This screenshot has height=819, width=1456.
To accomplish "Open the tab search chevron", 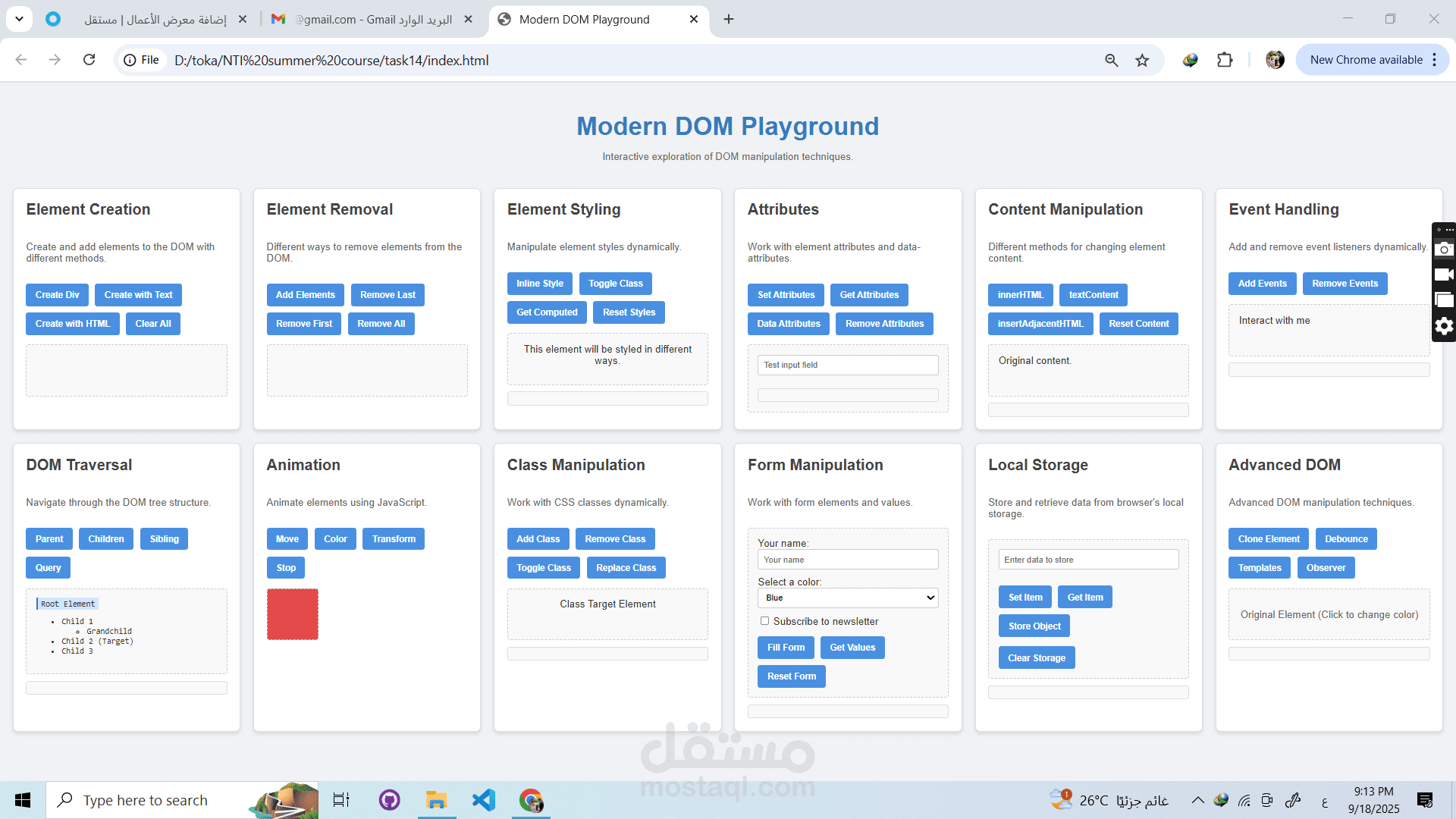I will point(19,19).
